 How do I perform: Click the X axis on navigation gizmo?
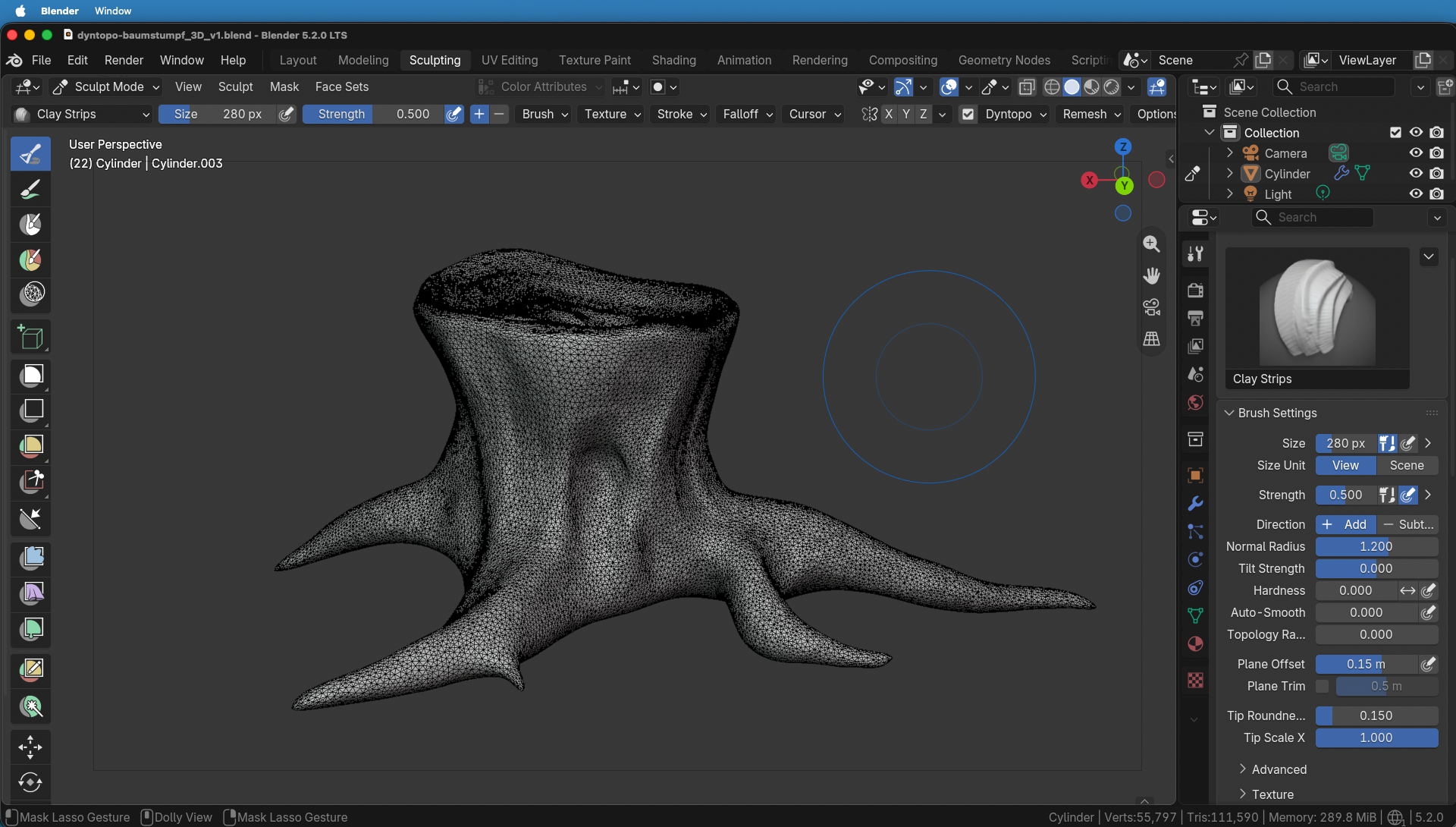click(x=1090, y=180)
